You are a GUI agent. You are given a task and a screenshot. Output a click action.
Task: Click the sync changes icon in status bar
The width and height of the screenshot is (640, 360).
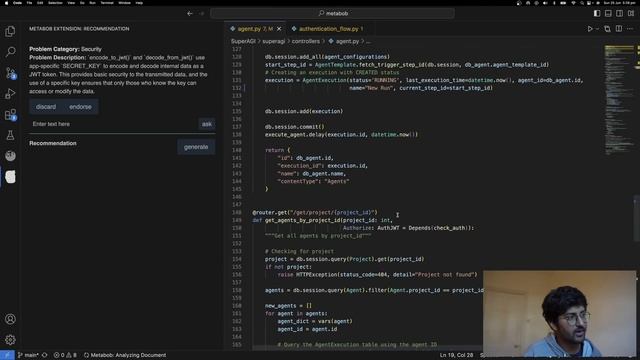pyautogui.click(x=45, y=355)
